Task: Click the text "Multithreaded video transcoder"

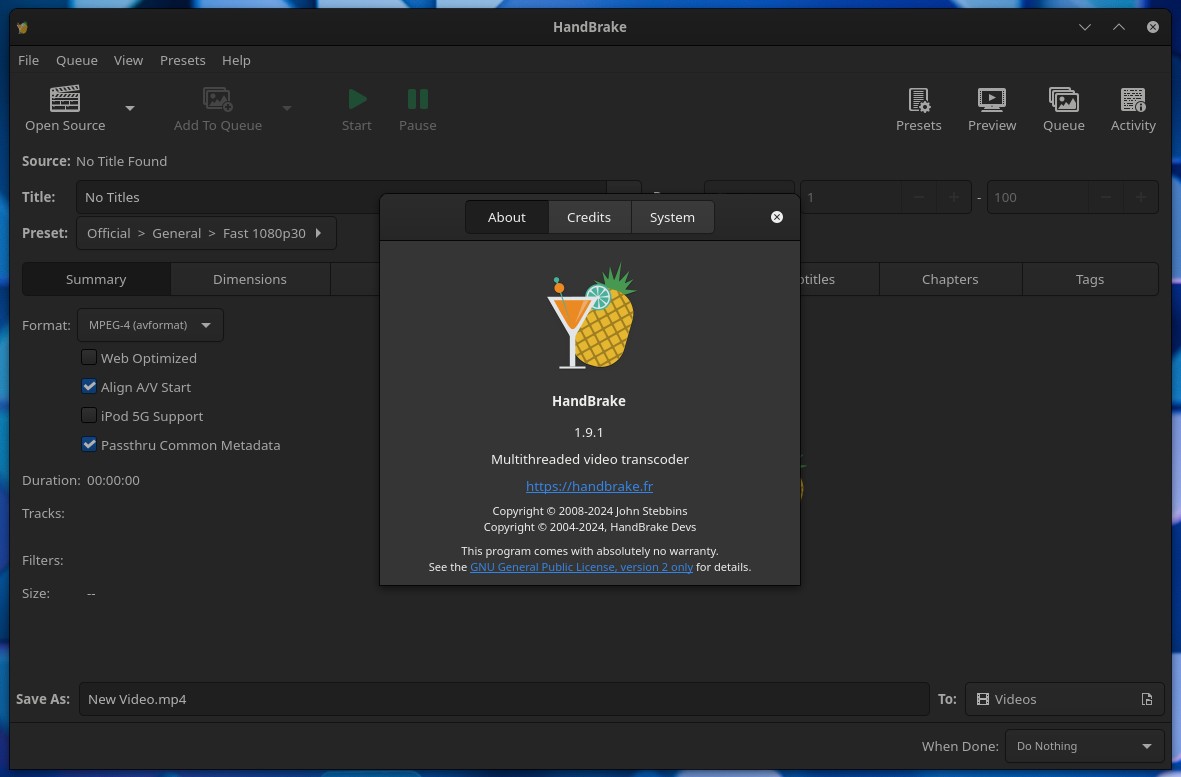Action: [590, 459]
